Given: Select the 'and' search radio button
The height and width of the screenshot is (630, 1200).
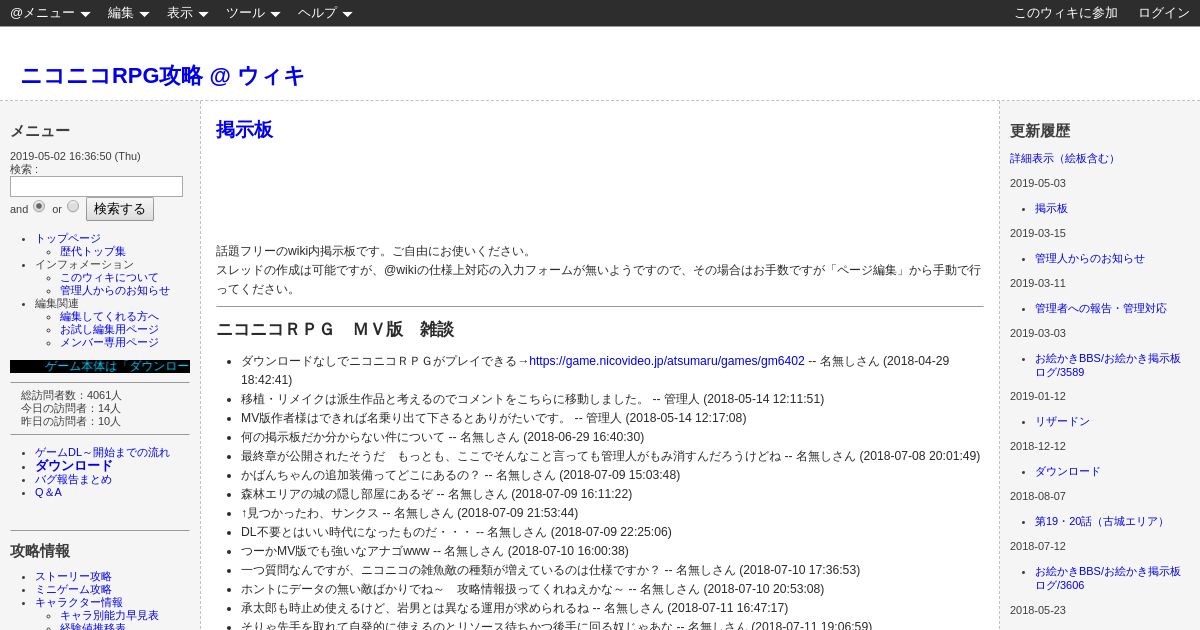Looking at the screenshot, I should (39, 206).
